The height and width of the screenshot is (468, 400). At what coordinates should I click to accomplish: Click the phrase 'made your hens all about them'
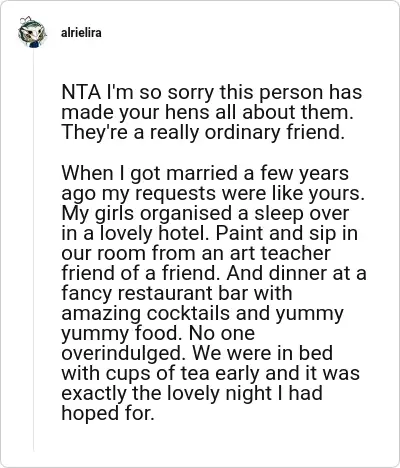[x=206, y=112]
